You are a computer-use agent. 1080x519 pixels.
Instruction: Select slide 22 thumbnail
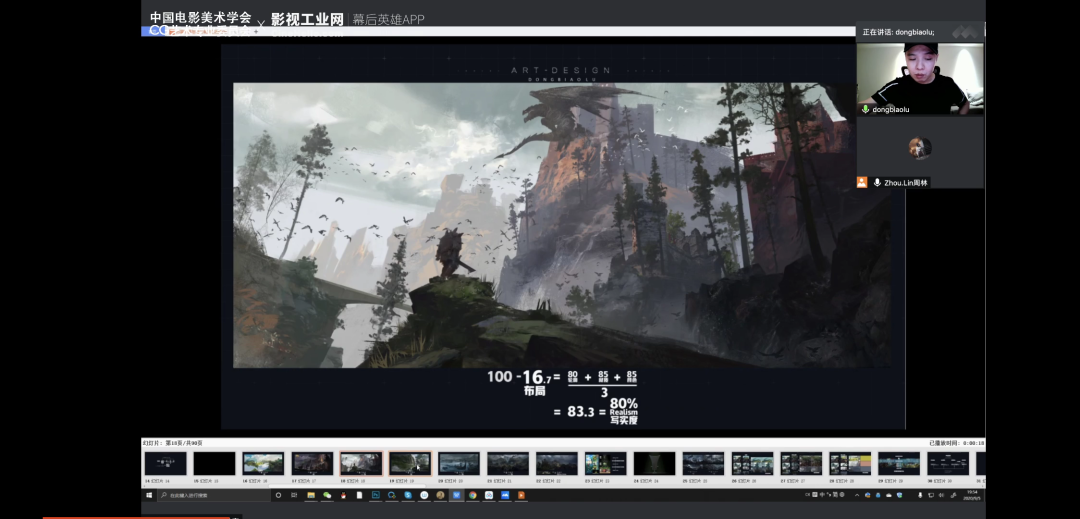tap(557, 464)
